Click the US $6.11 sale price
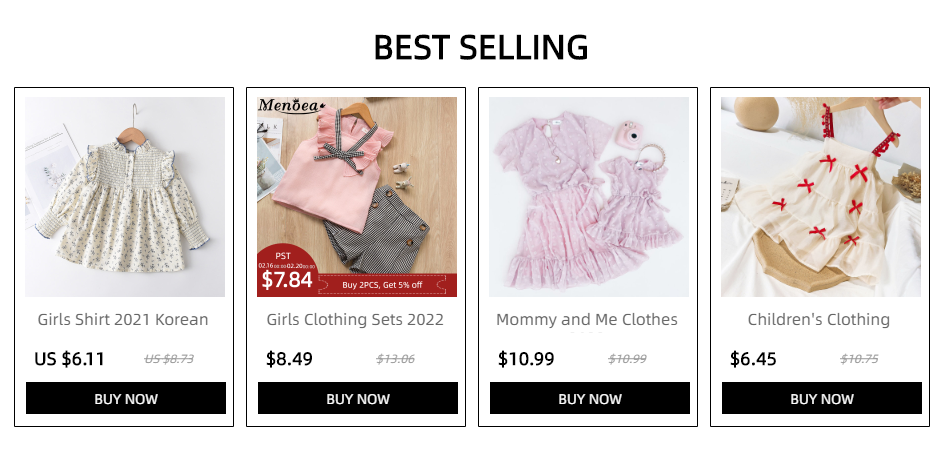Image resolution: width=944 pixels, height=449 pixels. (69, 359)
